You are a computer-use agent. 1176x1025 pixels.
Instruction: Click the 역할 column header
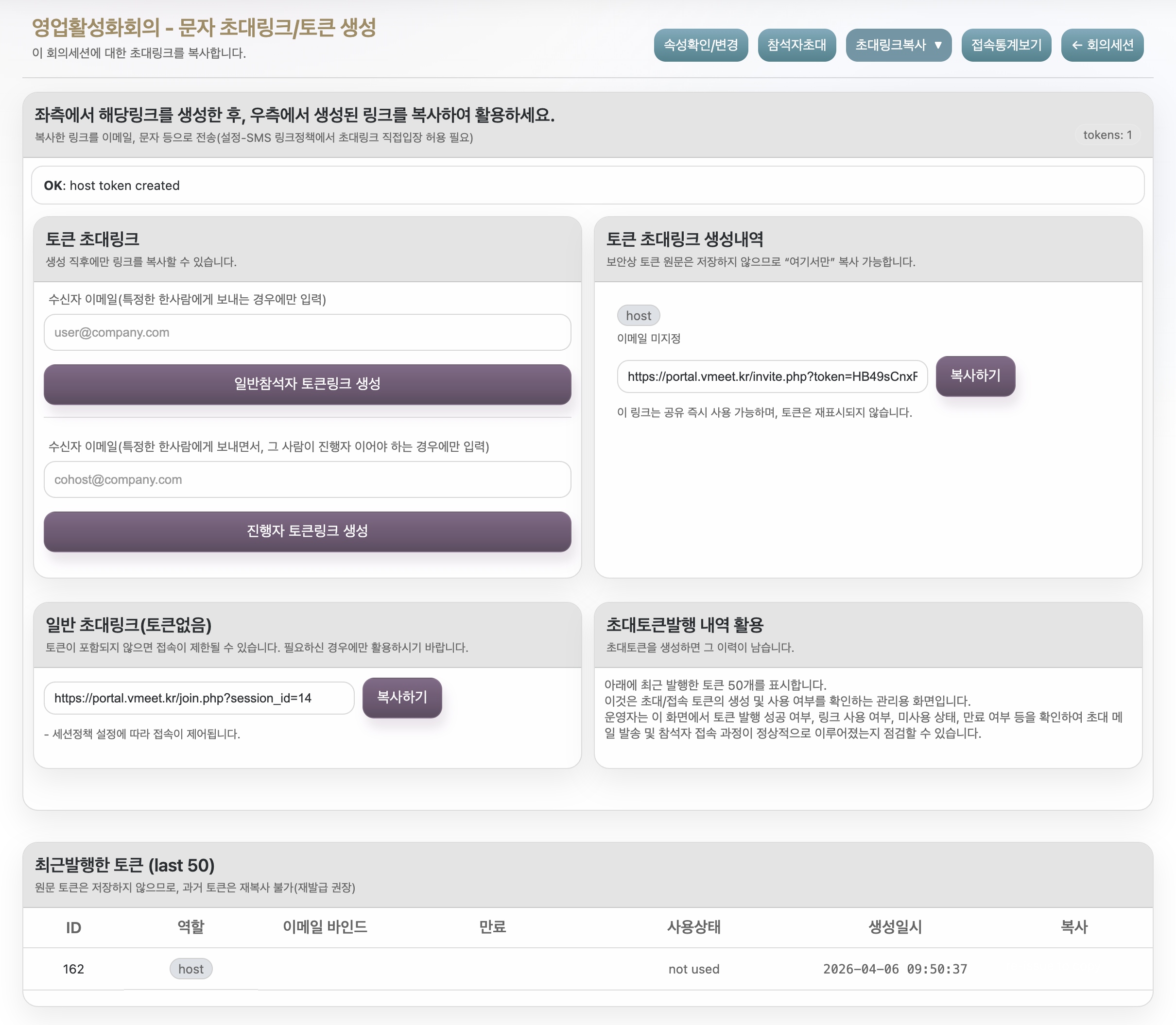190,927
